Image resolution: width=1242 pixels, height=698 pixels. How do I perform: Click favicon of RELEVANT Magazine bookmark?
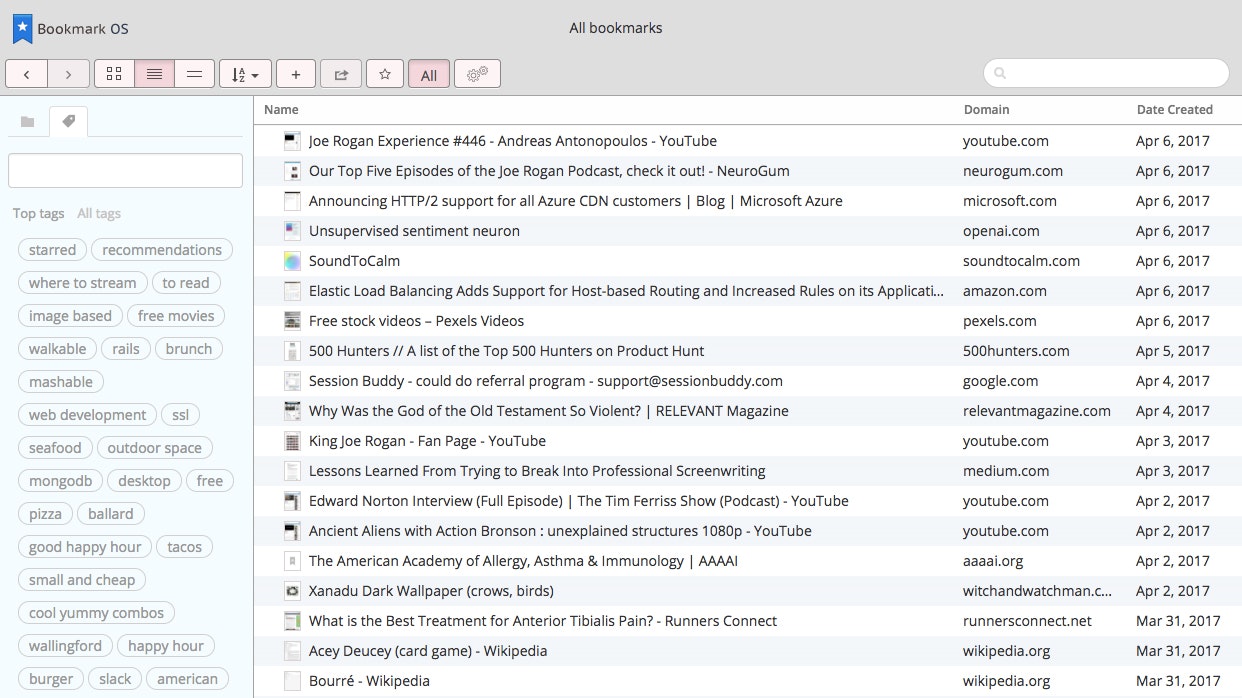point(292,411)
